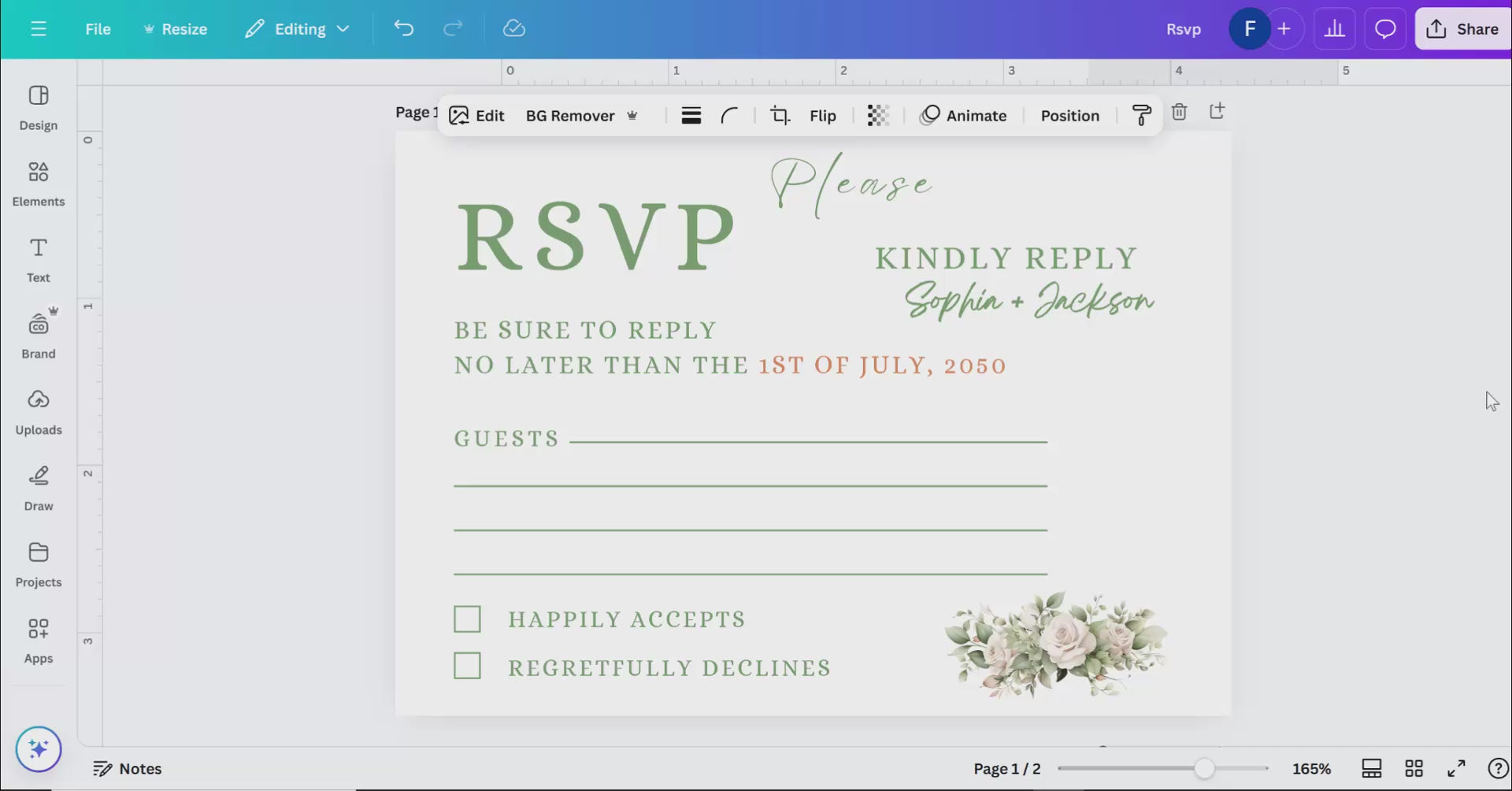Click the undo arrow
This screenshot has height=791, width=1512.
[403, 29]
